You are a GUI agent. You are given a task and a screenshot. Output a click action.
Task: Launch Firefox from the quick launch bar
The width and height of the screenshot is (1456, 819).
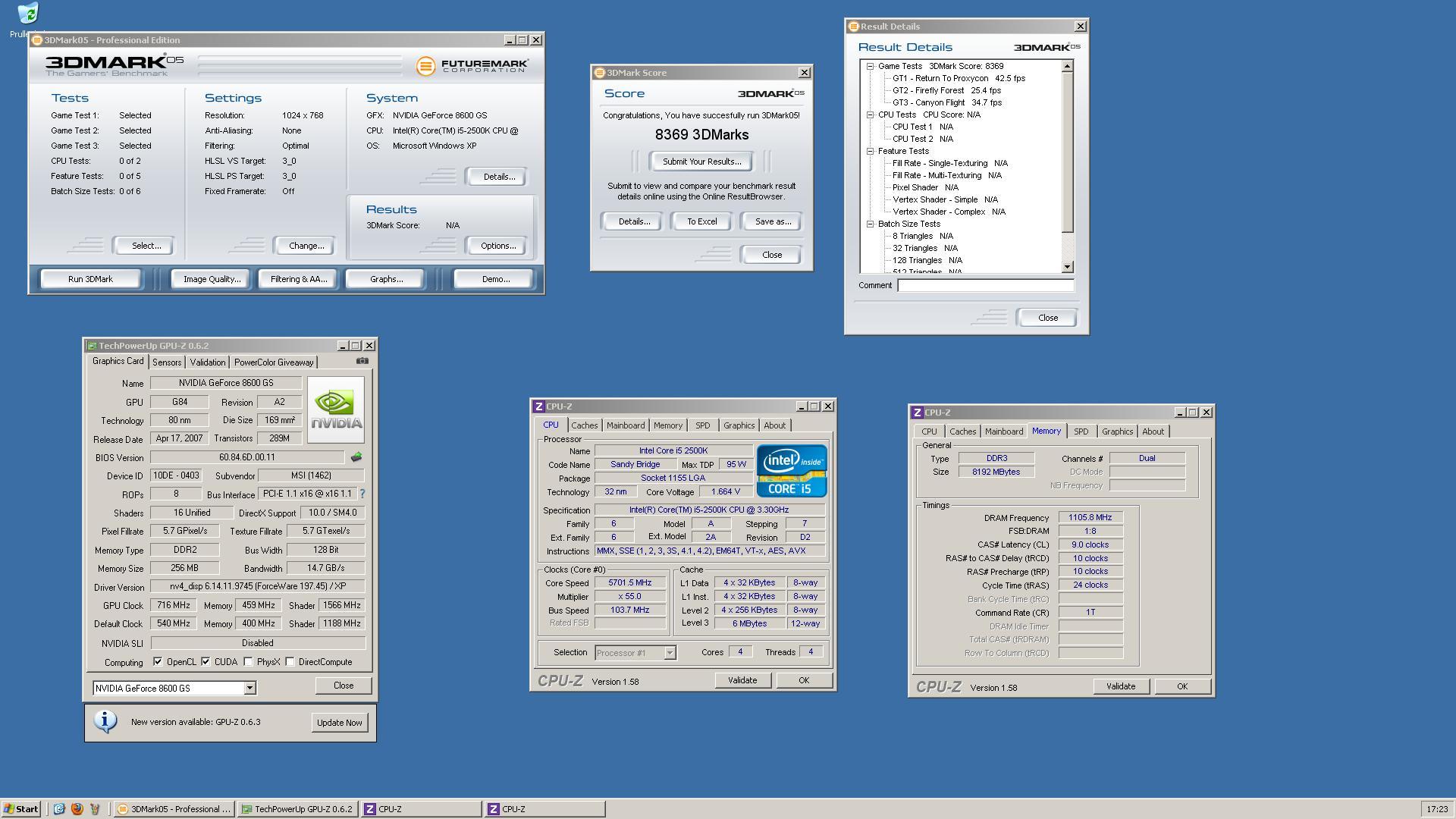pyautogui.click(x=77, y=809)
